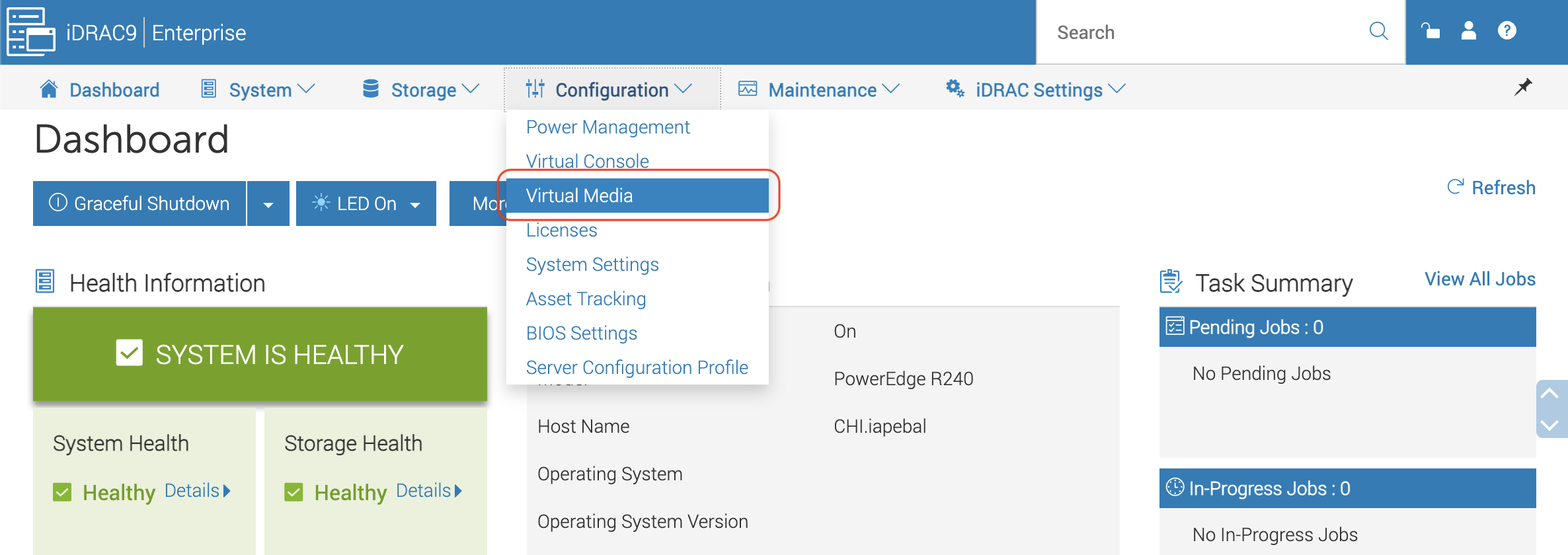Click the iDRAC9 server logo icon
Image resolution: width=1568 pixels, height=555 pixels.
pyautogui.click(x=30, y=32)
